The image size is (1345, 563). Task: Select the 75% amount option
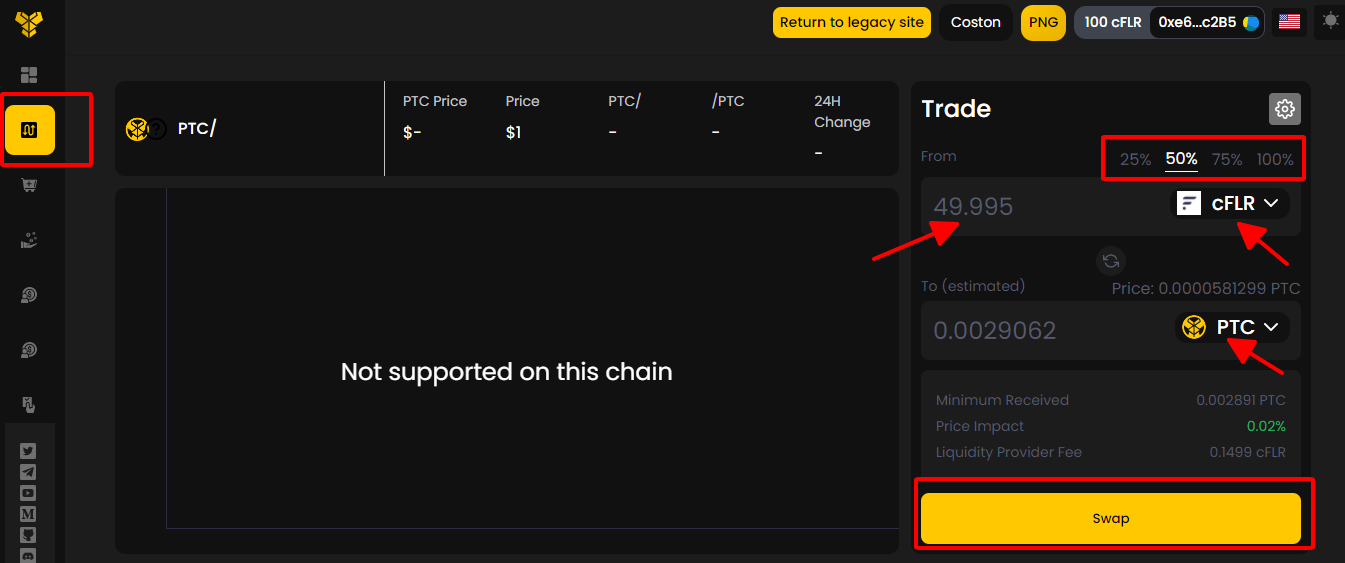pos(1227,159)
